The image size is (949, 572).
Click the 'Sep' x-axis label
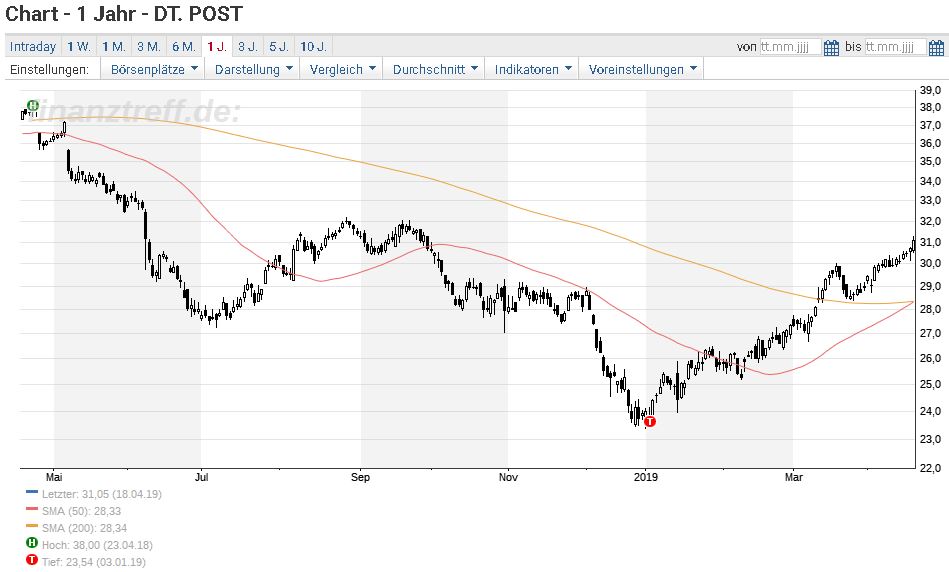pyautogui.click(x=360, y=477)
